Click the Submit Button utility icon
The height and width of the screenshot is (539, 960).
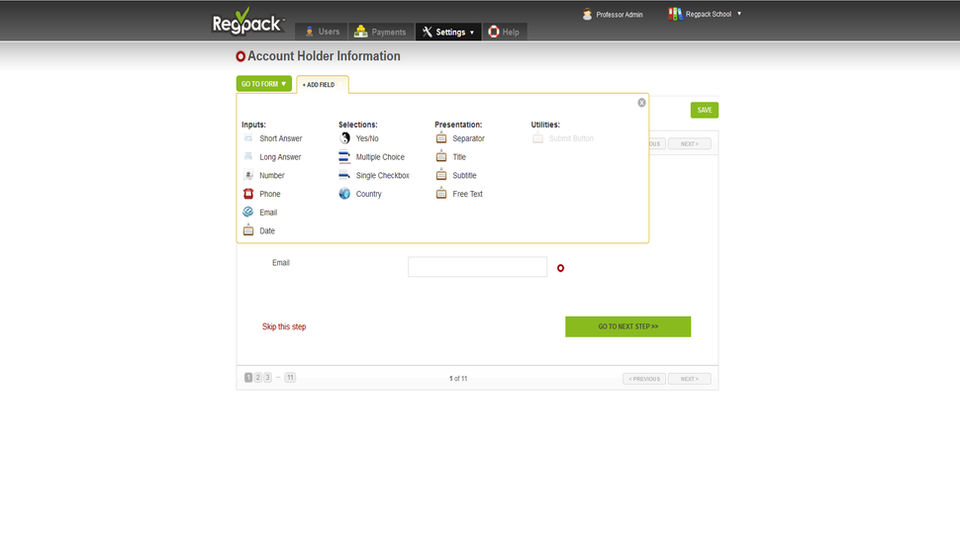(x=538, y=138)
